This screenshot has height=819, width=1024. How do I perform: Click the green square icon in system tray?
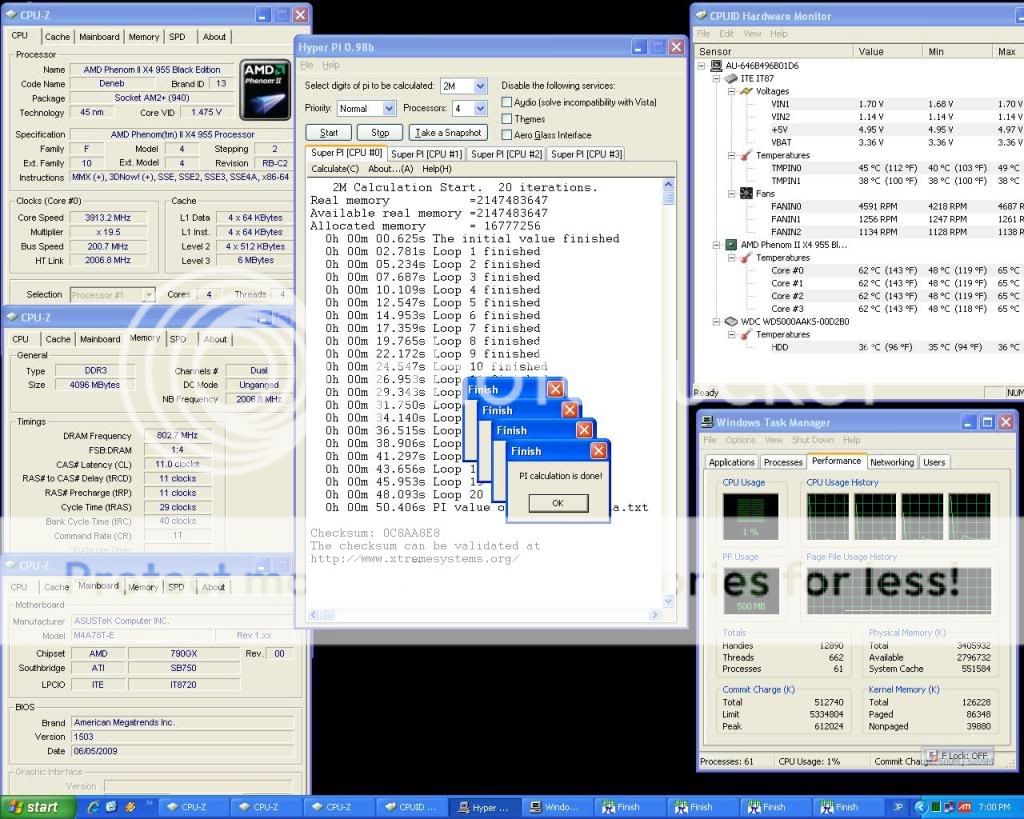pyautogui.click(x=936, y=807)
